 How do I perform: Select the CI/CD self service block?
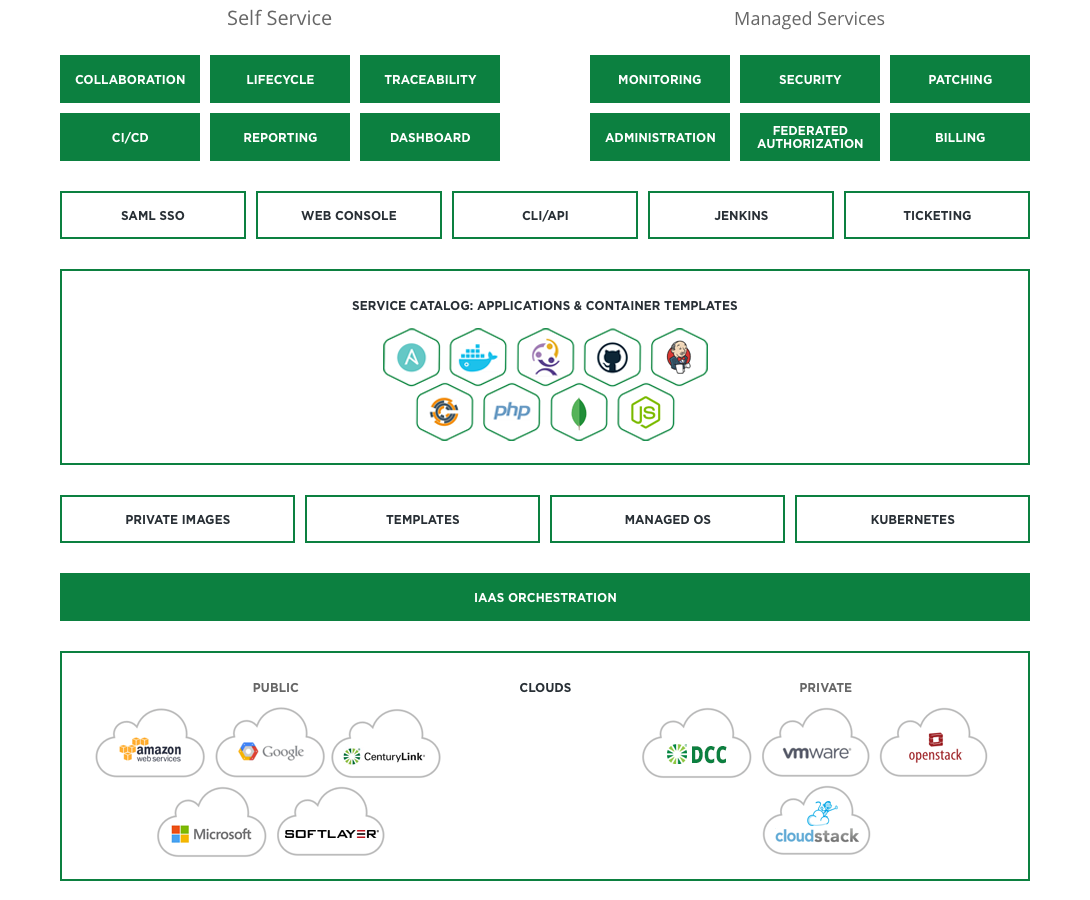click(130, 137)
